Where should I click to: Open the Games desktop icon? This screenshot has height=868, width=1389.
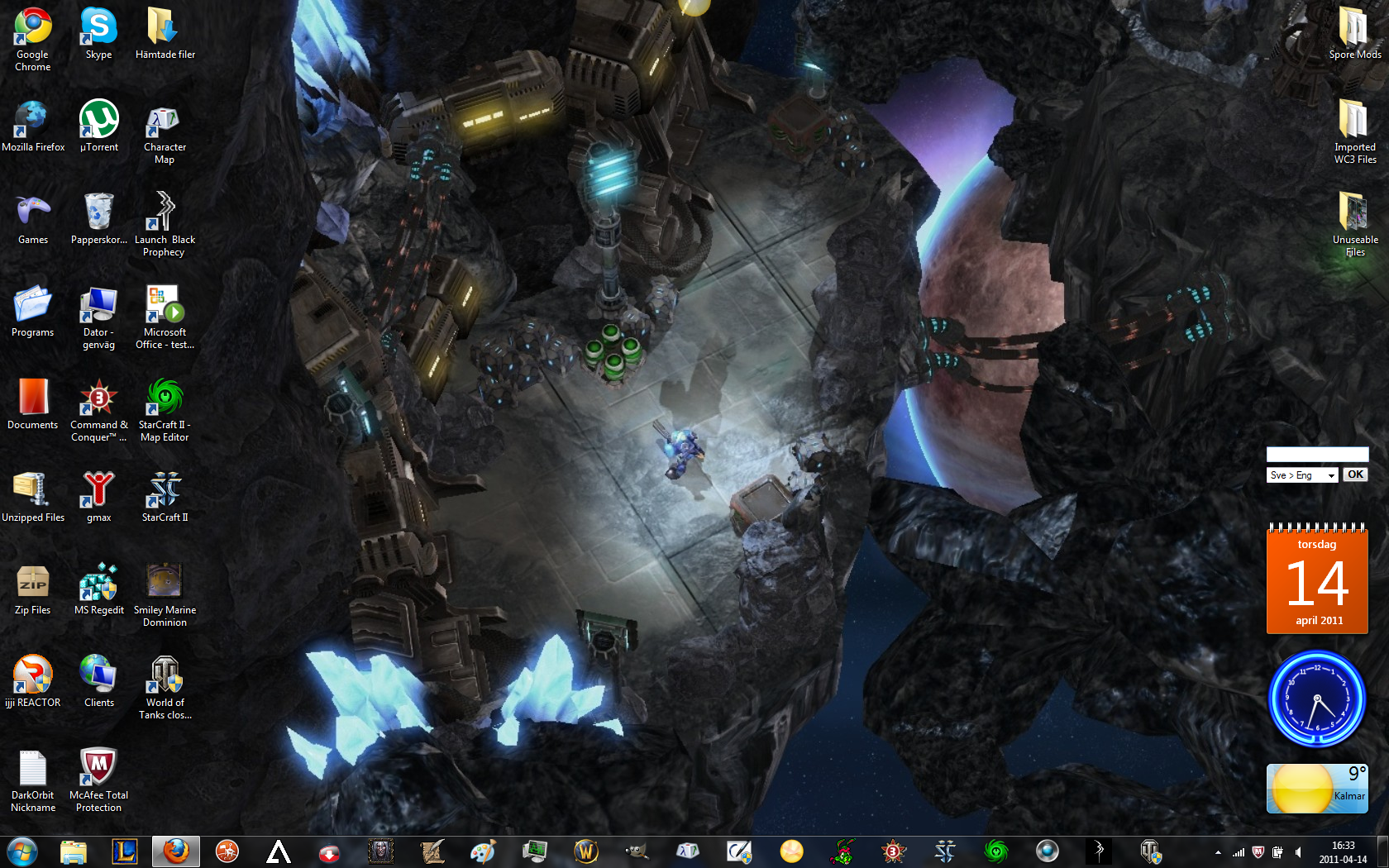coord(33,218)
